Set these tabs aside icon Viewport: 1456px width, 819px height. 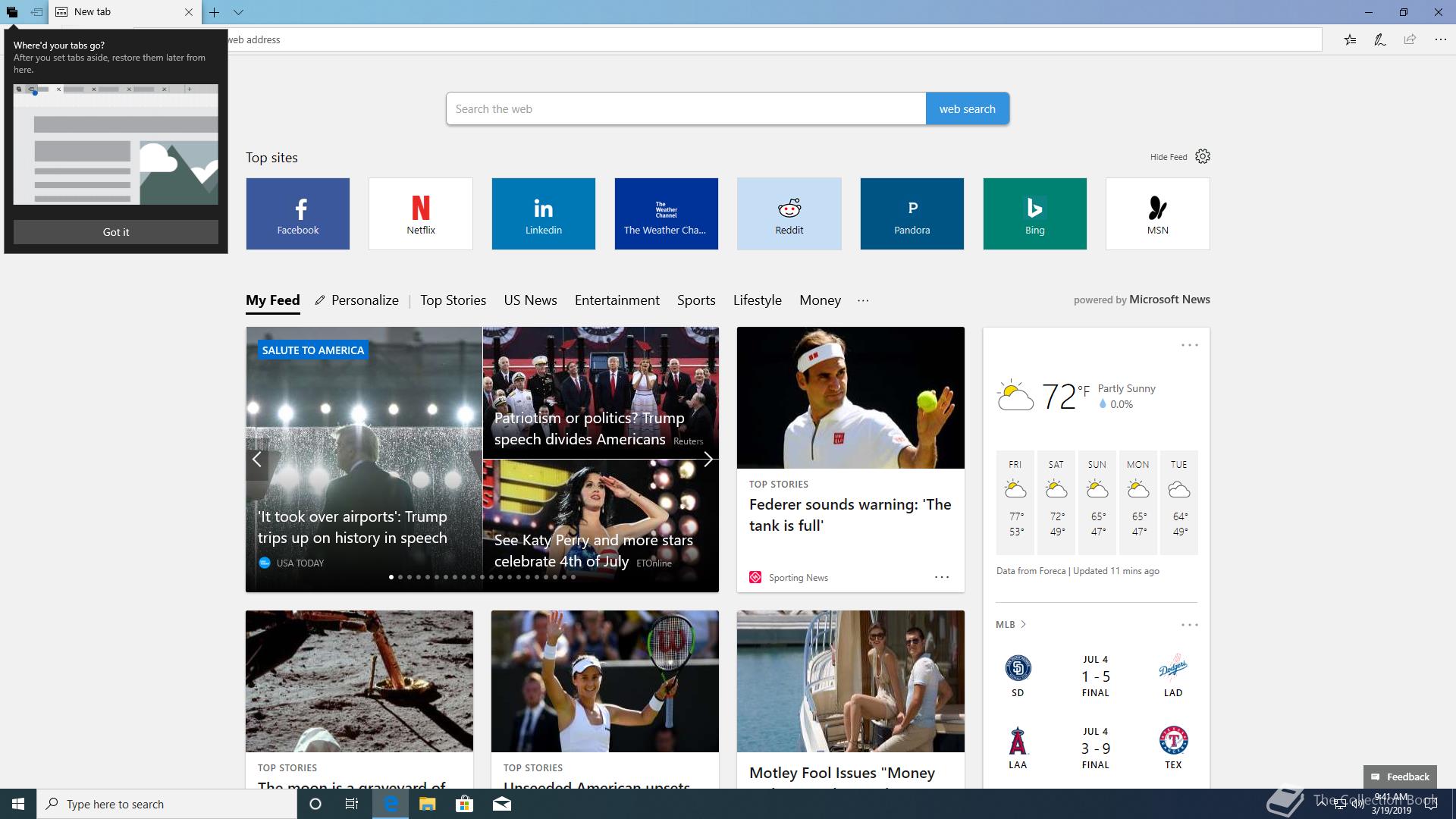pos(36,12)
